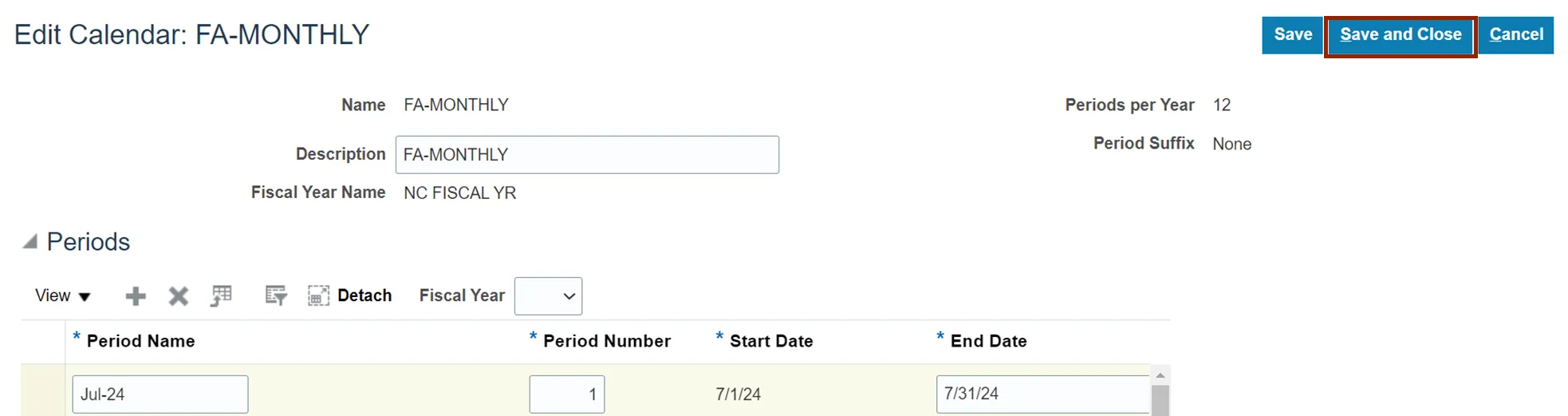Click the End Date field 7/31/24

pyautogui.click(x=1042, y=394)
